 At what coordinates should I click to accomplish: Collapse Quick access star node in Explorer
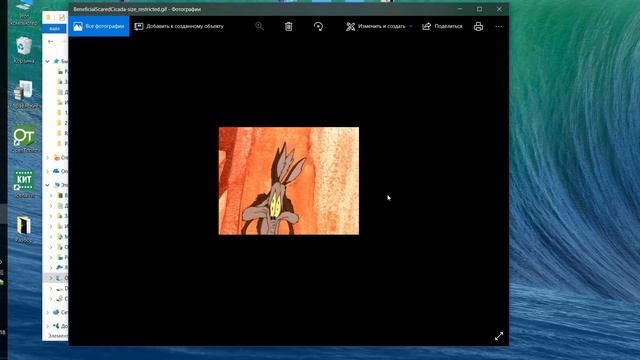click(x=47, y=61)
